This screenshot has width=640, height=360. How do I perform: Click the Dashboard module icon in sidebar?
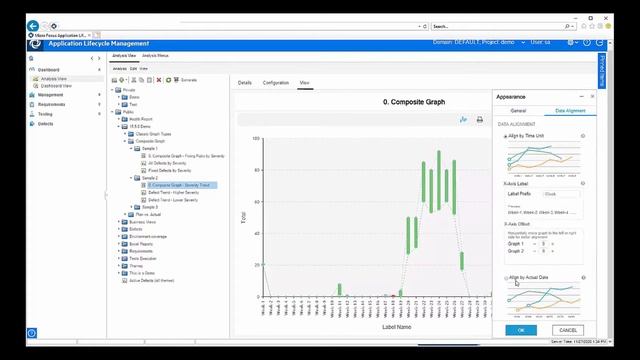32,70
